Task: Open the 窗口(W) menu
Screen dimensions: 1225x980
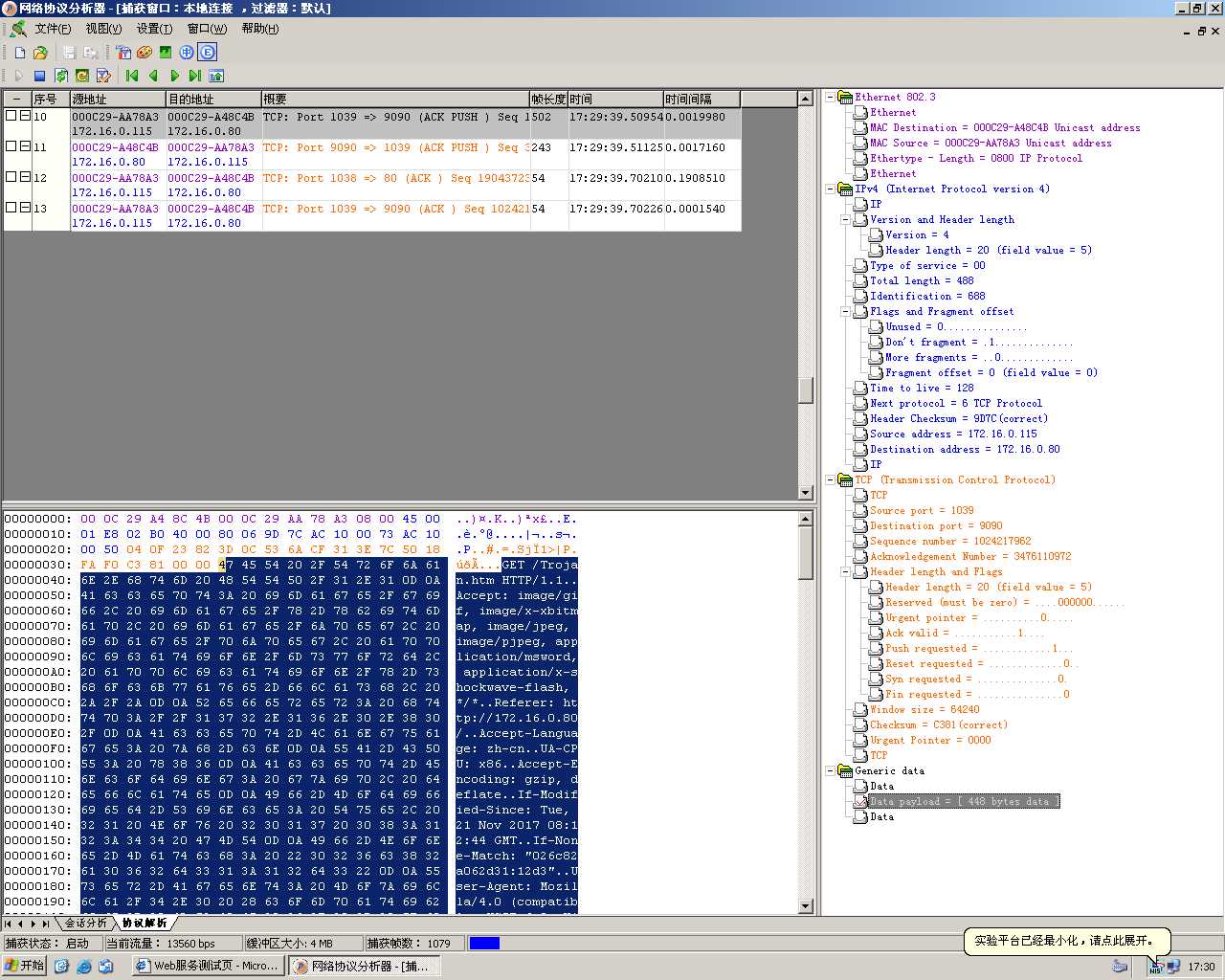Action: (207, 29)
